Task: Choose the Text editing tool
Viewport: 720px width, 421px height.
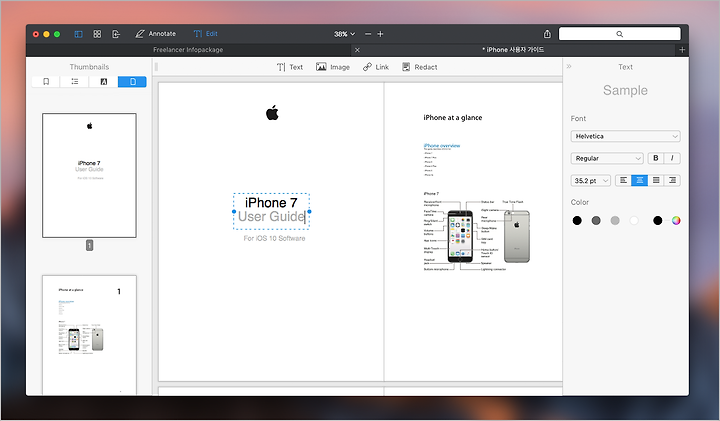Action: pyautogui.click(x=290, y=67)
